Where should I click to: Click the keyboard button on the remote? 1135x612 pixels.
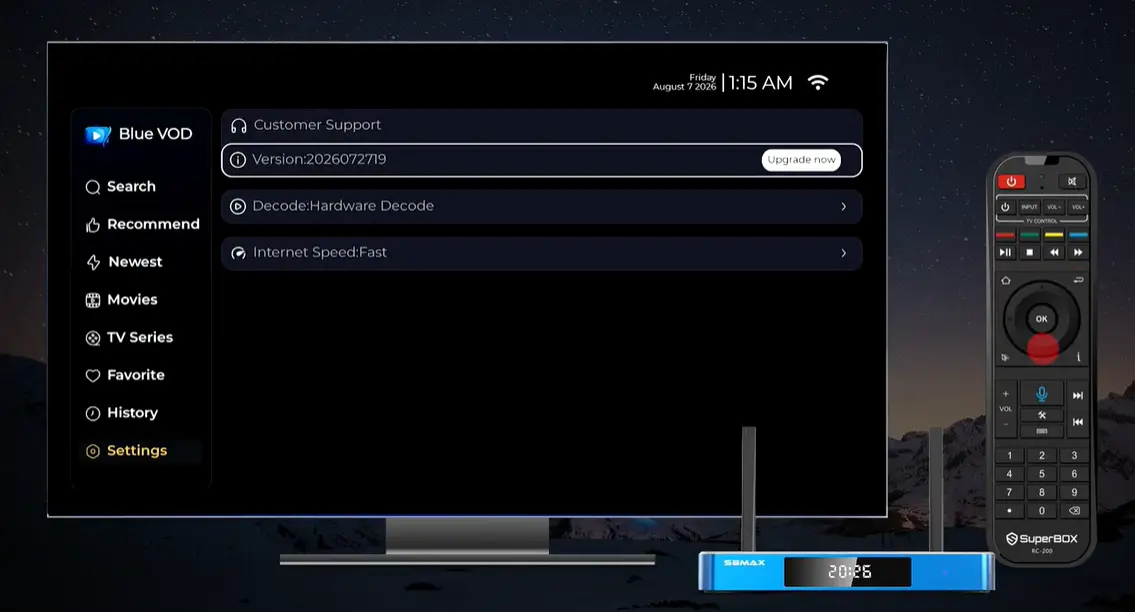(1042, 431)
